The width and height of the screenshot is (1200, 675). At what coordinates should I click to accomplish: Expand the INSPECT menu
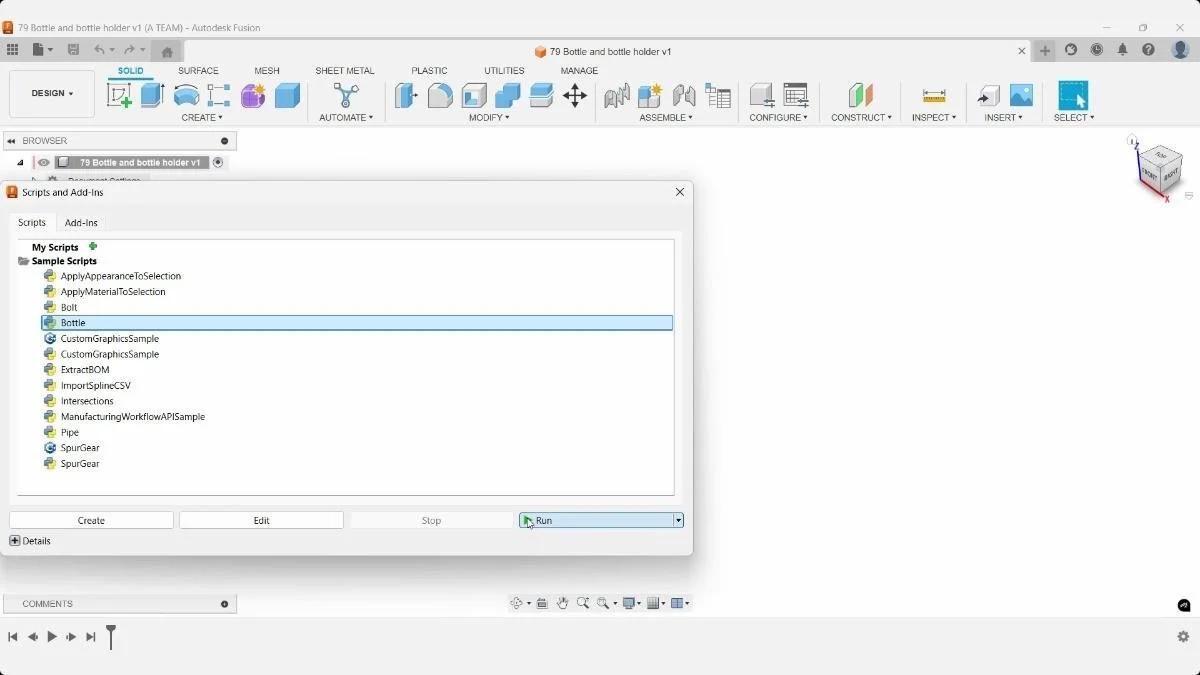[934, 118]
